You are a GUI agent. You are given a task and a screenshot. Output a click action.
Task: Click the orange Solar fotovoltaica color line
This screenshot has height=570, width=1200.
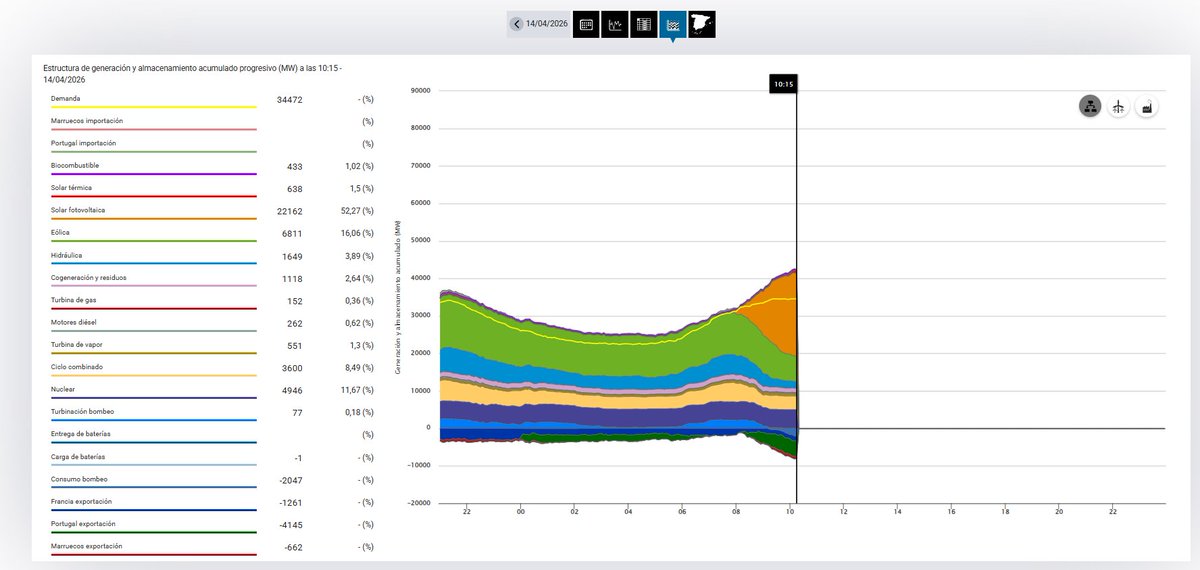point(153,219)
